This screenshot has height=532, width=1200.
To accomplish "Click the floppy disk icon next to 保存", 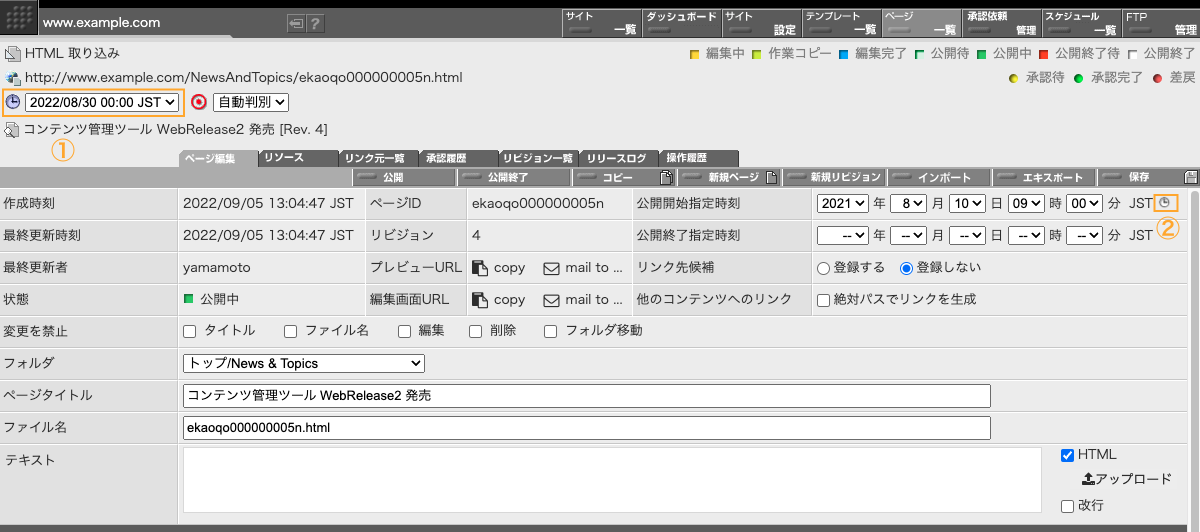I will [x=1190, y=177].
